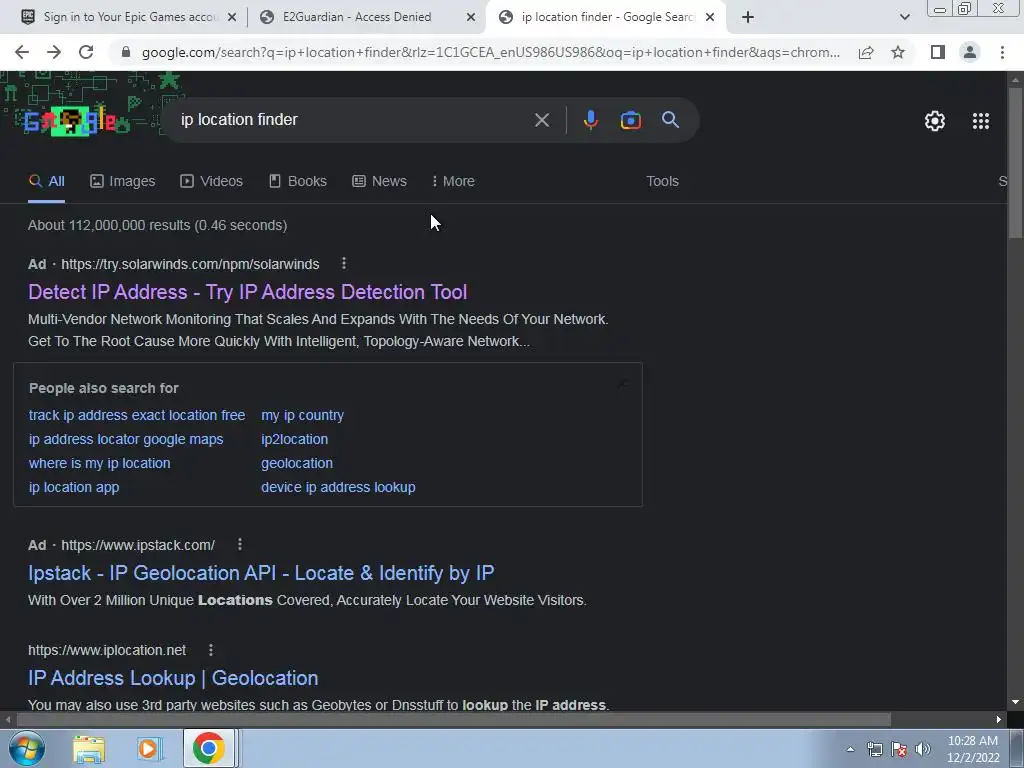Start voice search with microphone icon
This screenshot has height=768, width=1024.
point(590,120)
